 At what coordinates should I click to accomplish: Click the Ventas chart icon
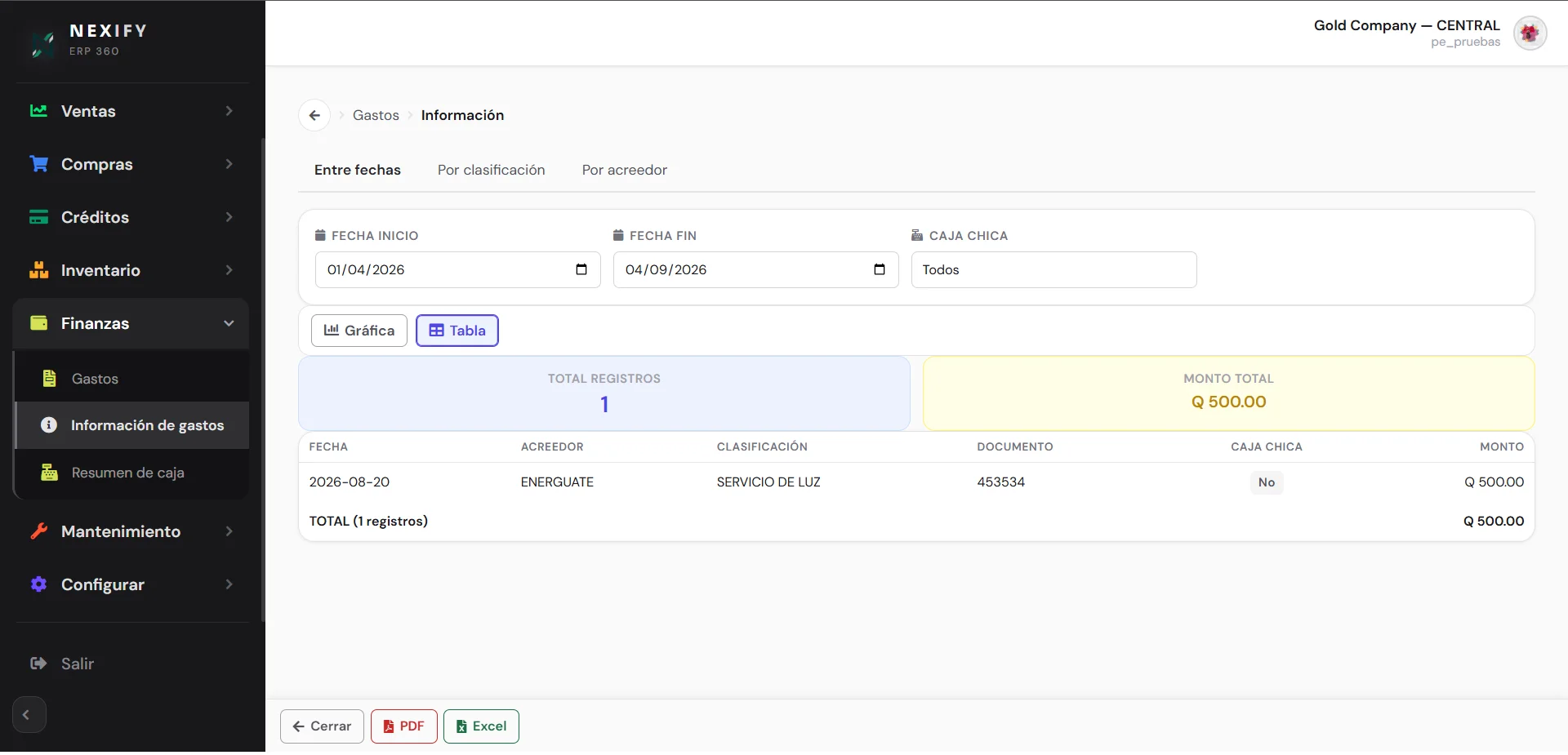[x=38, y=111]
